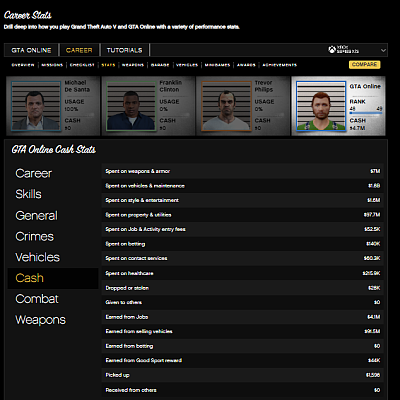Viewport: 400px width, 400px height.
Task: Click Michael De Santa's name text
Action: [x=77, y=86]
